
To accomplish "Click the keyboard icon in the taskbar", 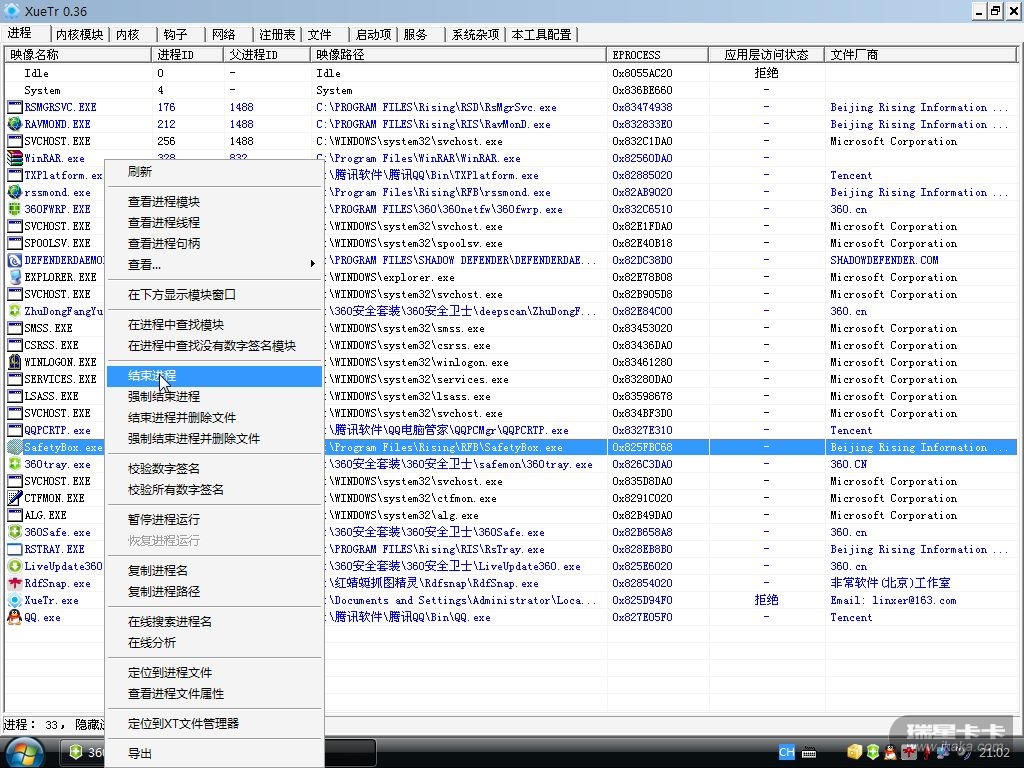I will point(809,753).
